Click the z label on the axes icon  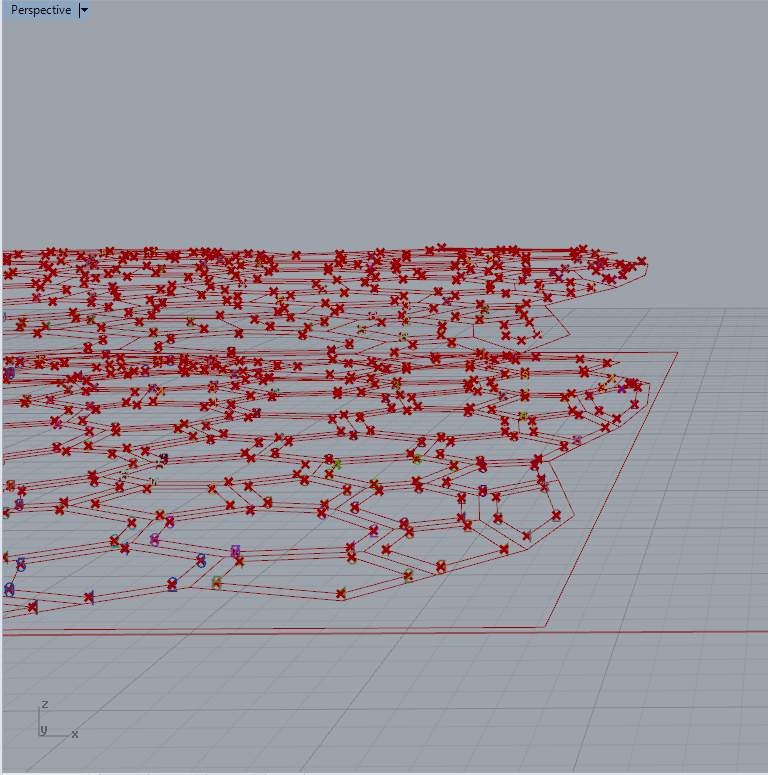click(x=45, y=705)
